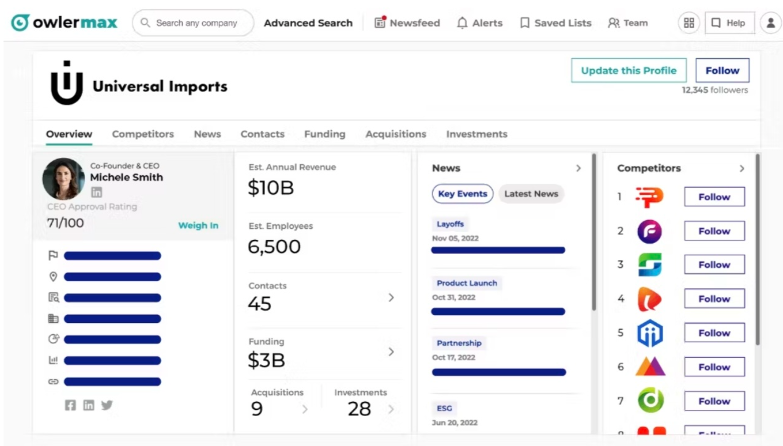This screenshot has height=446, width=783.
Task: Click the flag icon in company details
Action: point(53,256)
